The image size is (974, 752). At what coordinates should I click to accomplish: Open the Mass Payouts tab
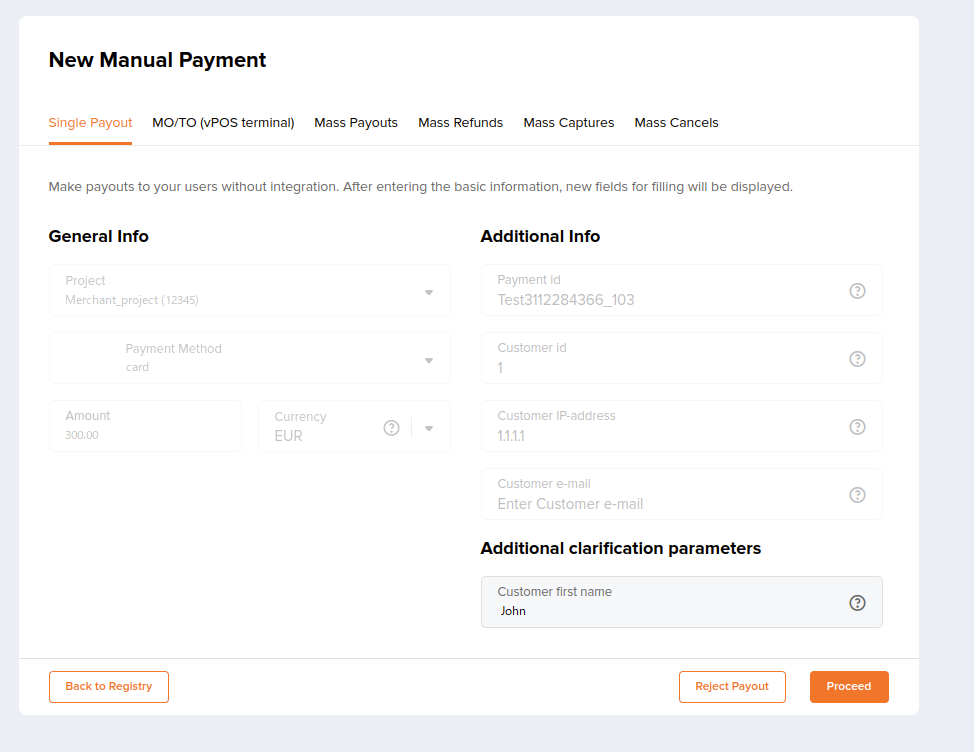point(356,123)
